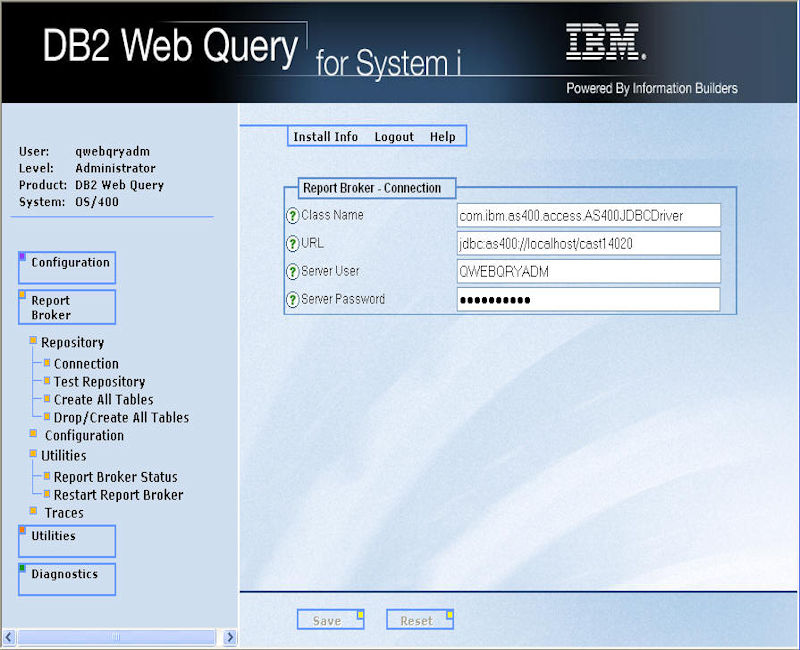The image size is (800, 650).
Task: Click the OS/400 system value
Action: point(97,202)
